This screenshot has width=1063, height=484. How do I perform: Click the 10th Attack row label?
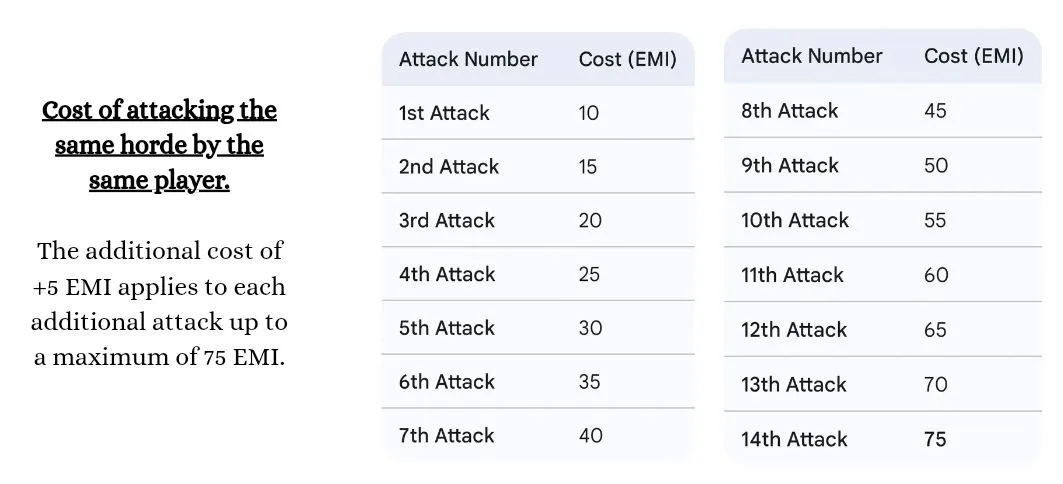[x=794, y=220]
